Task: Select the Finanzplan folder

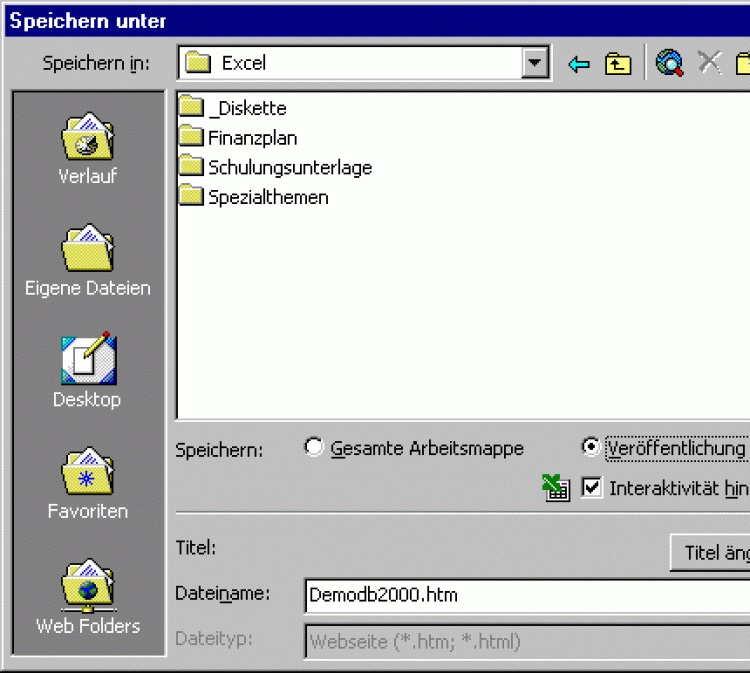Action: [x=251, y=138]
